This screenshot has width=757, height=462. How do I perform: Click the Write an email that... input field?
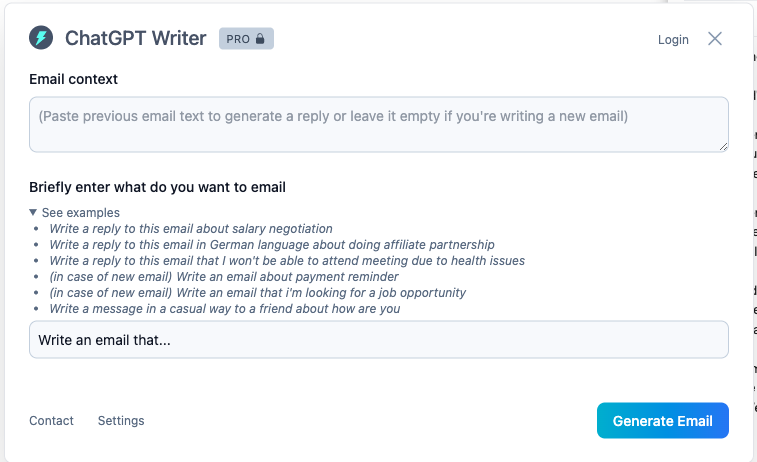378,339
